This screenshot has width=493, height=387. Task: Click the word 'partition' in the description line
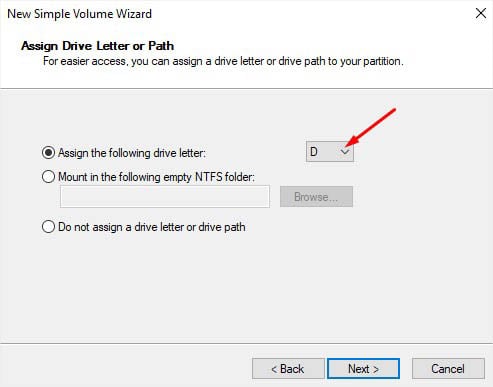[381, 61]
